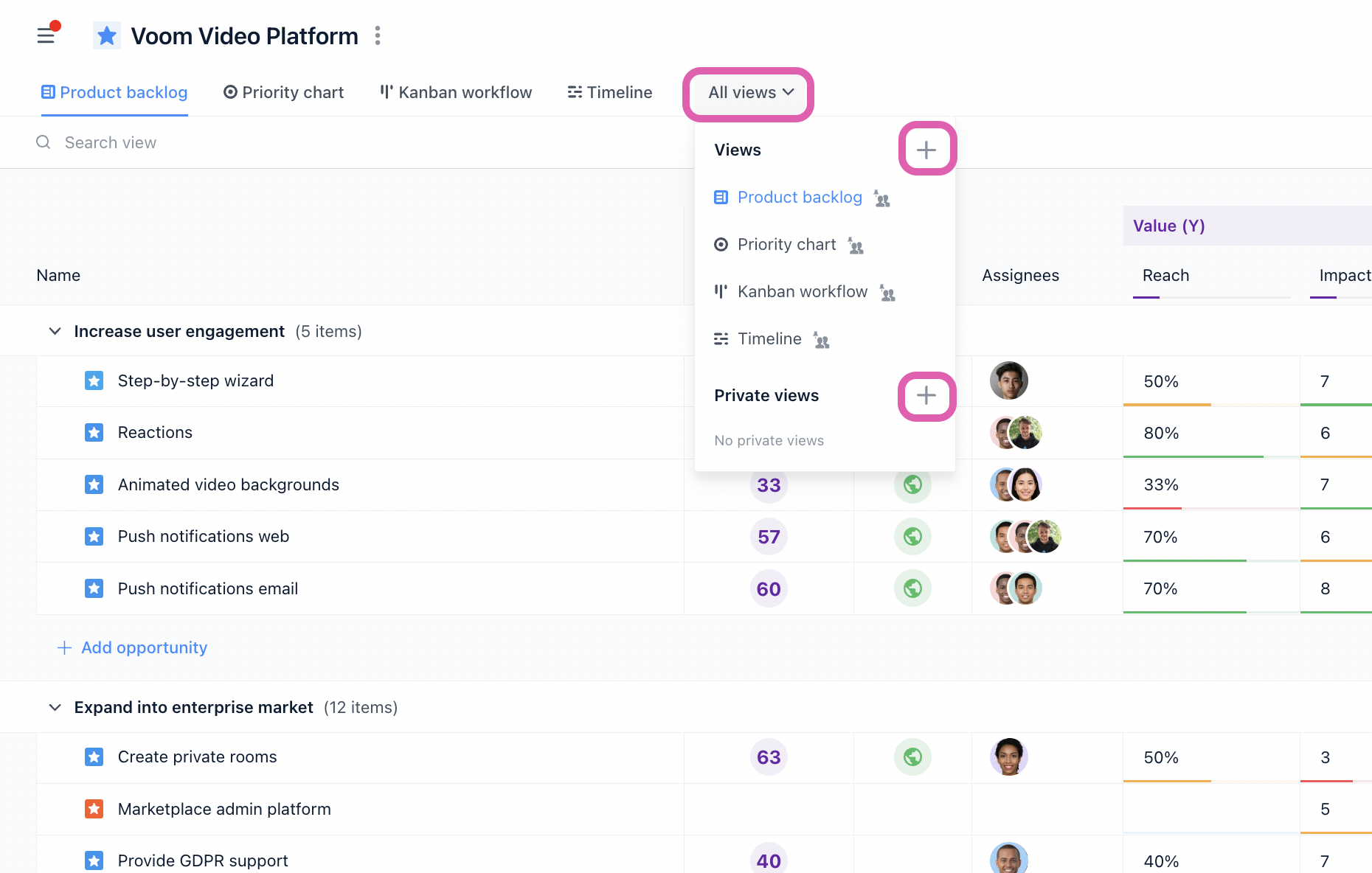Open the three-dot project options menu
1372x873 pixels.
click(x=378, y=35)
